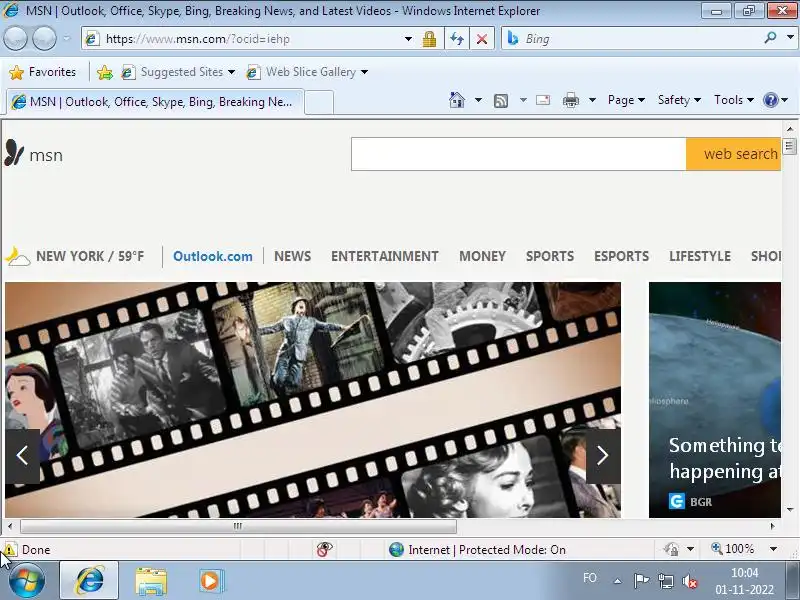Click the status bar warning icon

pyautogui.click(x=10, y=549)
